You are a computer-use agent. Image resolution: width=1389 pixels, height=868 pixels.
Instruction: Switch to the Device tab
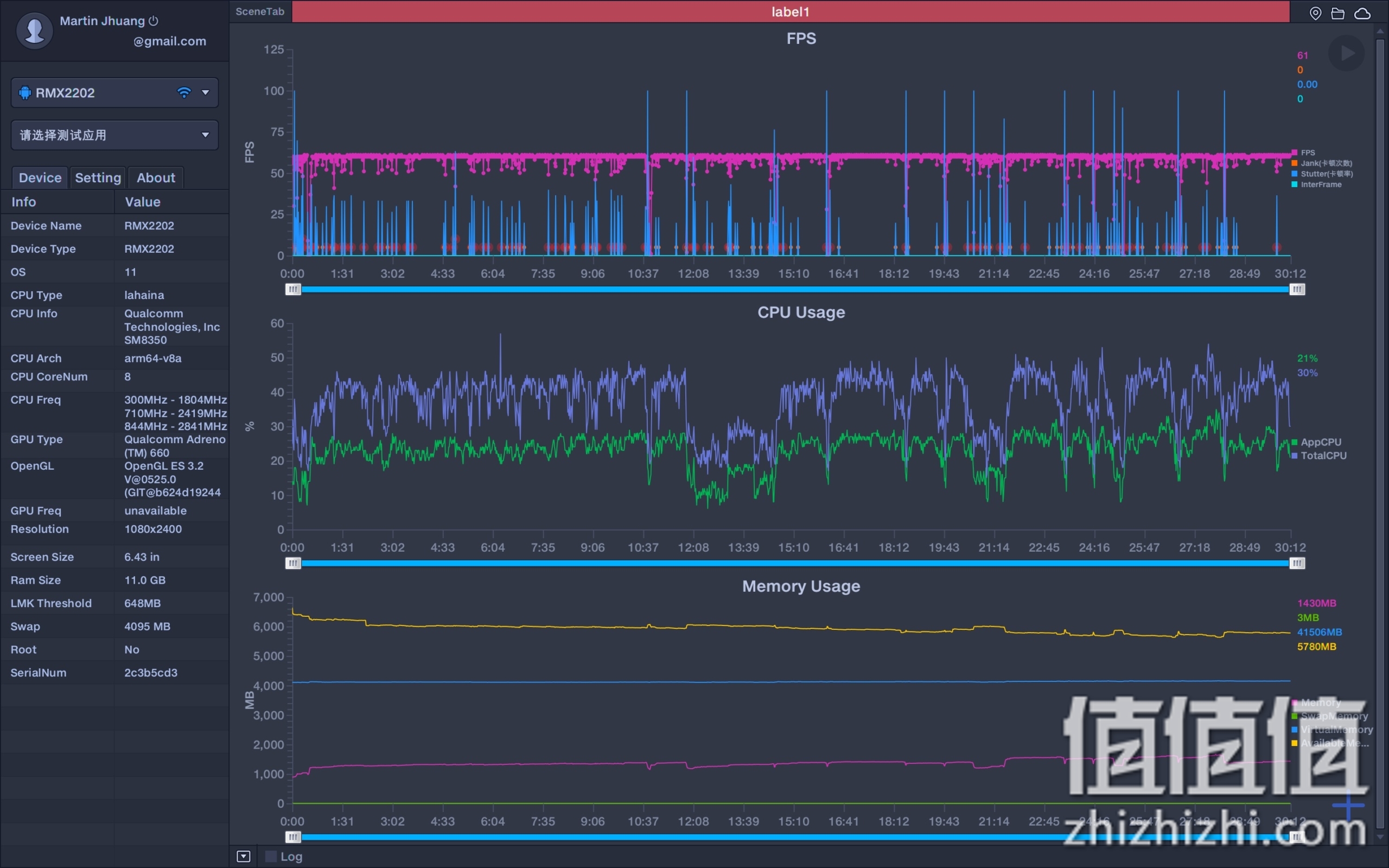[x=40, y=177]
